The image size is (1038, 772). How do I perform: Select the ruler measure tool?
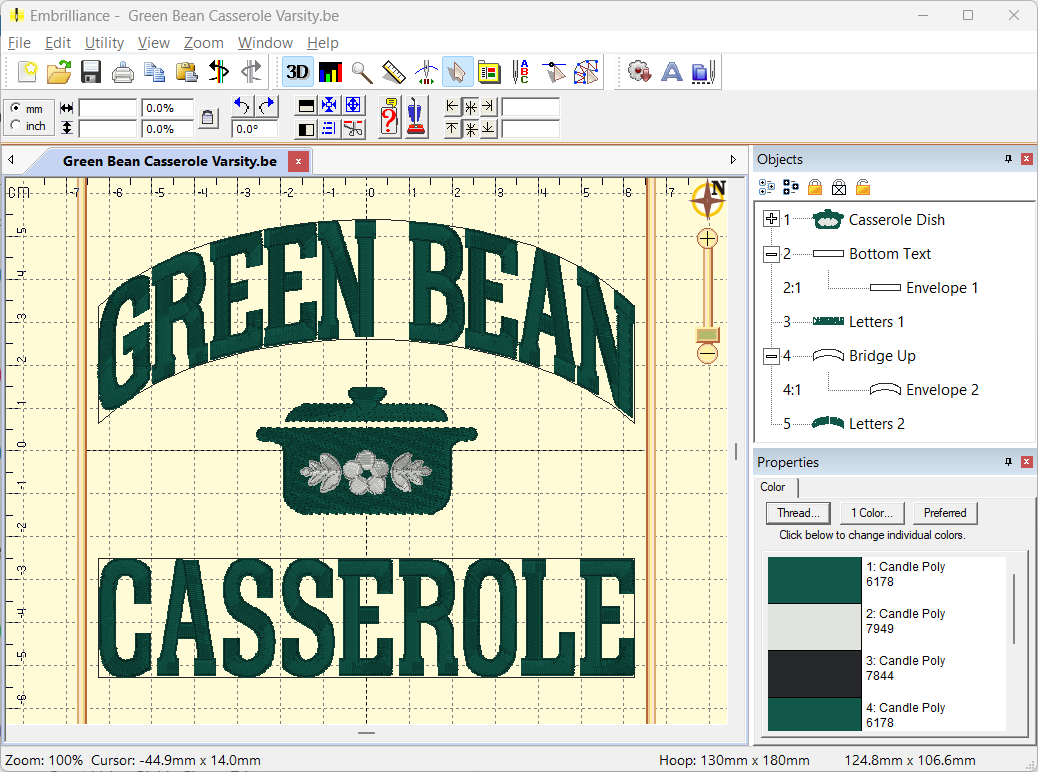(x=393, y=72)
